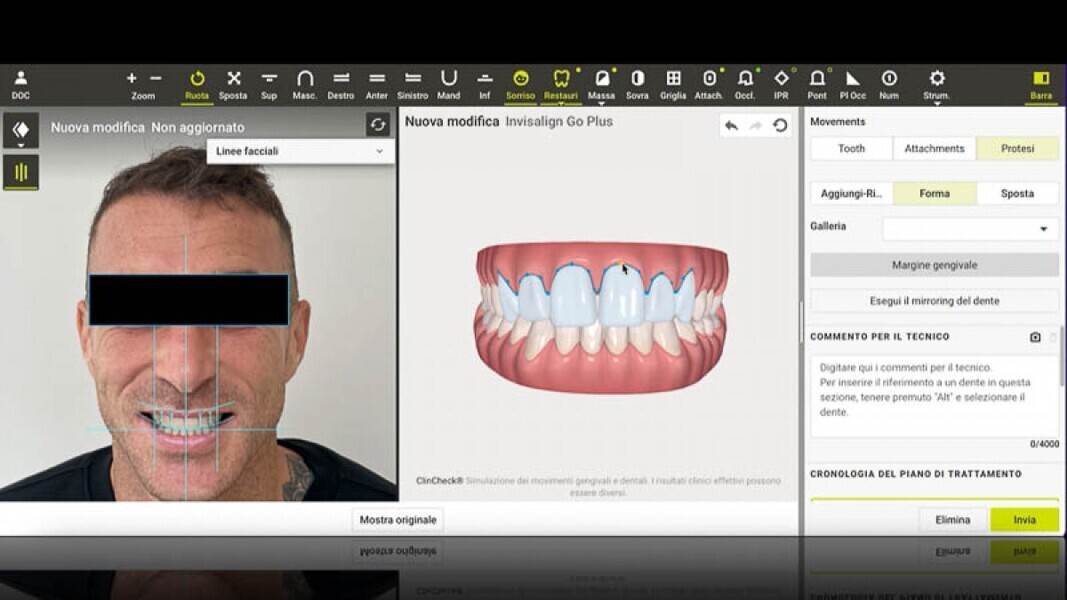Screen dimensions: 1067x600
Task: Toggle the Griglia grid overlay
Action: [673, 83]
